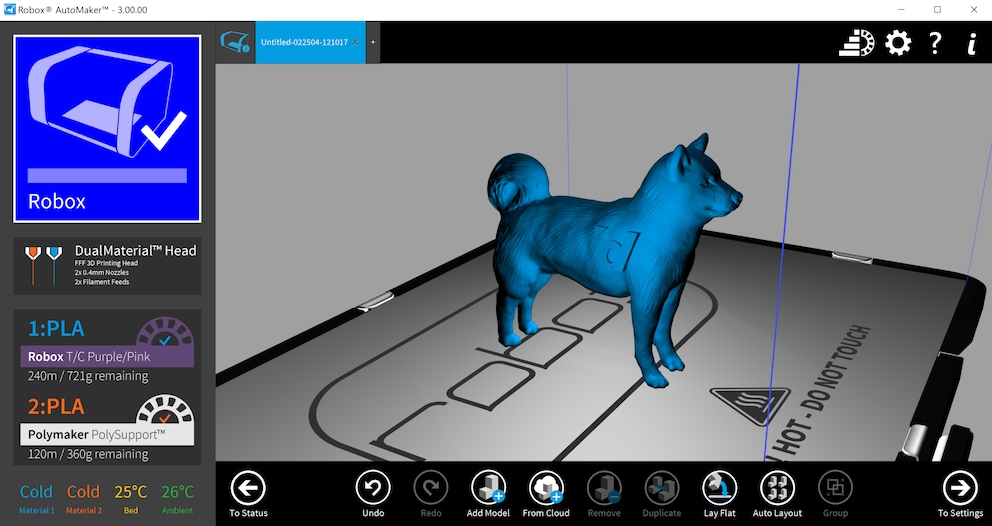This screenshot has width=992, height=526.
Task: Click the dual nozzle head icon
Action: [x=44, y=266]
